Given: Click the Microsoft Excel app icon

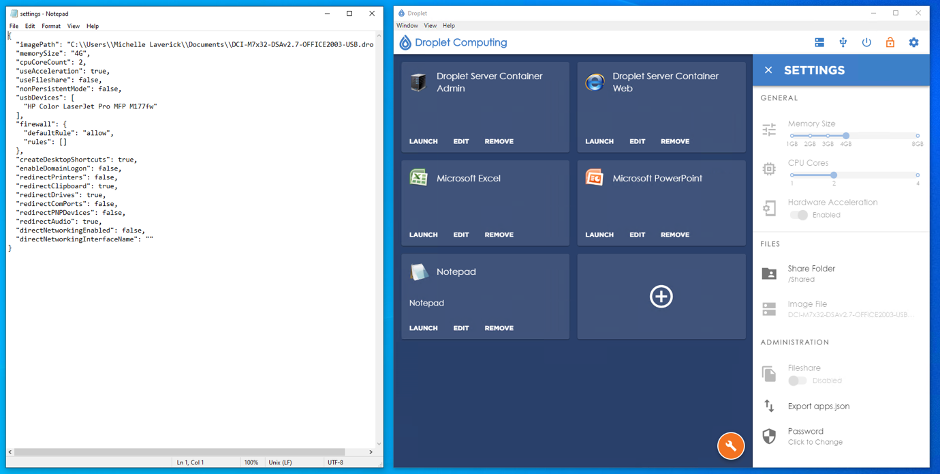Looking at the screenshot, I should [418, 178].
